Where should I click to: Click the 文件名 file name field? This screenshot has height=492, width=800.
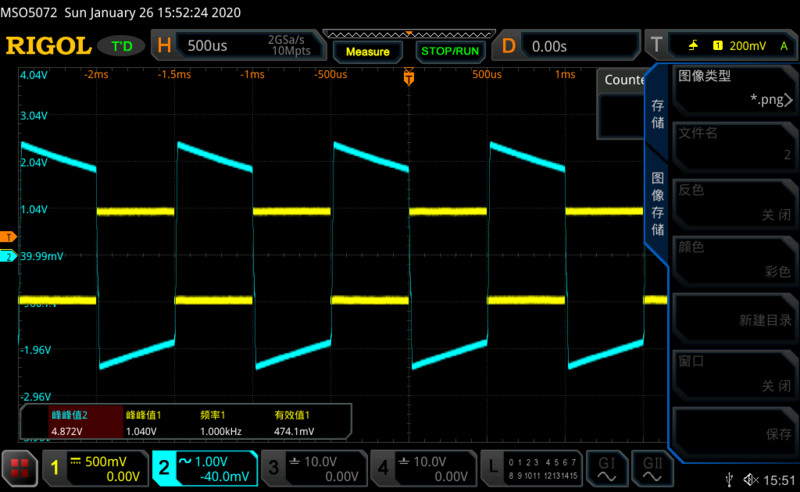coord(734,144)
